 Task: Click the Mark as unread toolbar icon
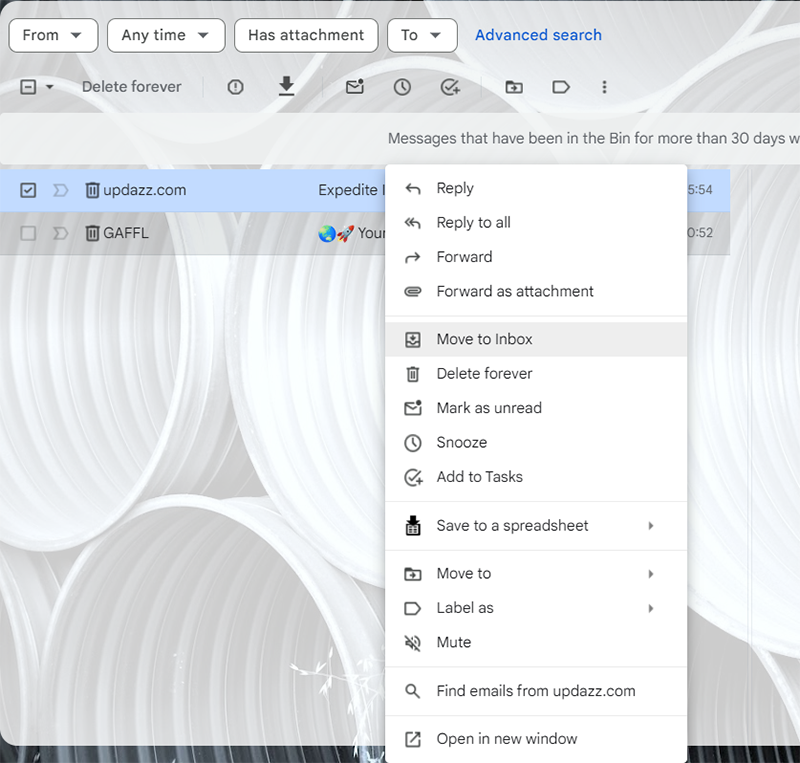[355, 87]
